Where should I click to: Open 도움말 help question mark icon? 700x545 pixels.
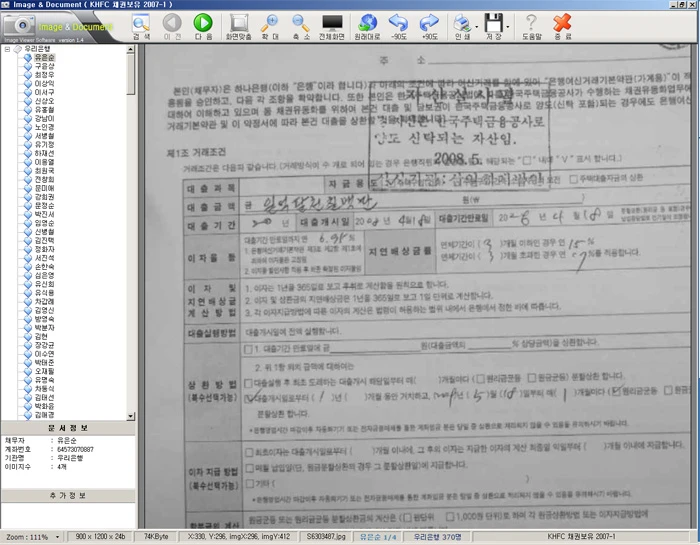pos(531,26)
